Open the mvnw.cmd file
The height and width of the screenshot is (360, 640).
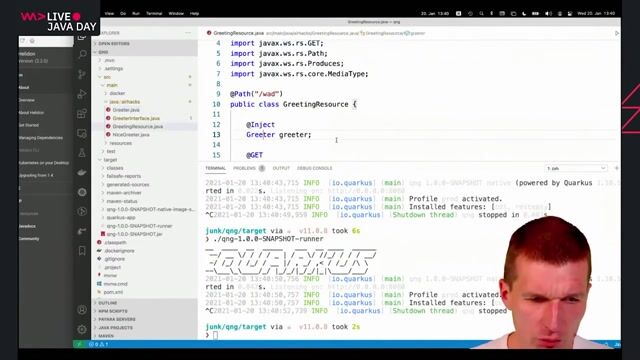(115, 284)
